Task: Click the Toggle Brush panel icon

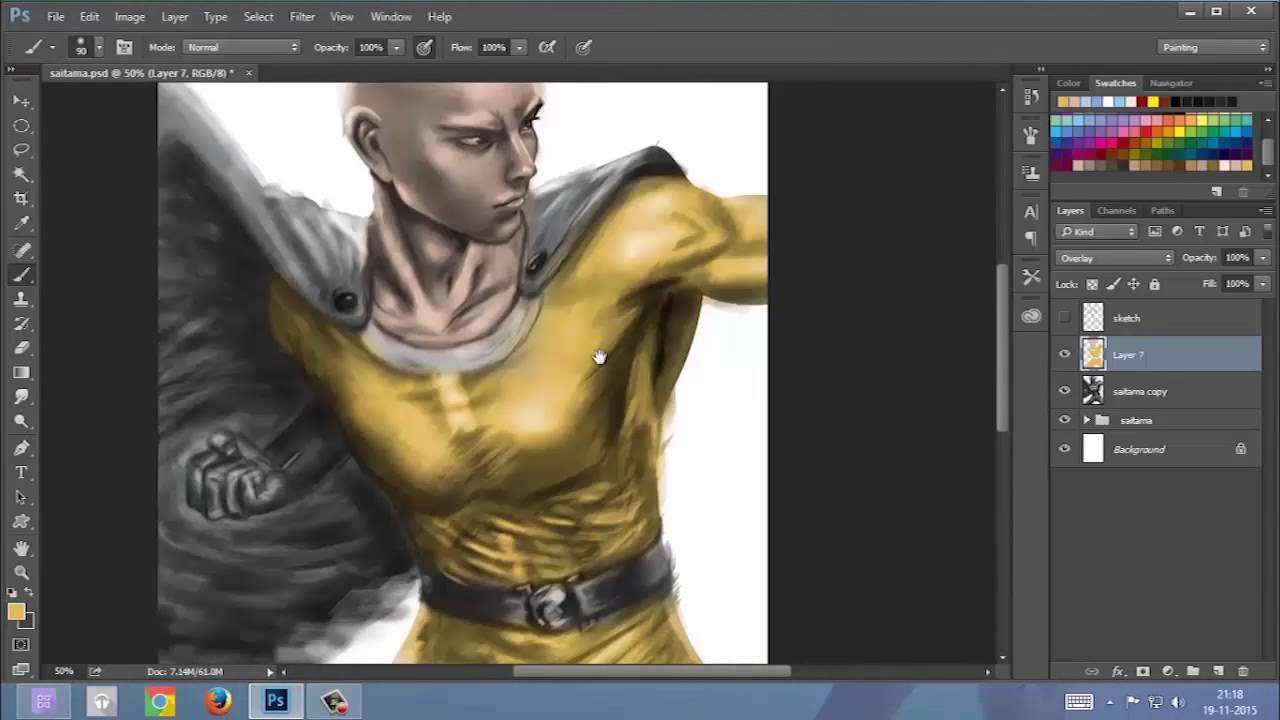Action: (123, 47)
